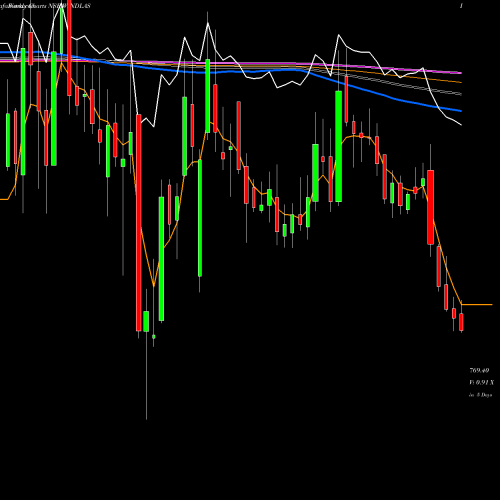Click the overlapping chart title text at top-left
Screen dimensions: 500x500
(x=45, y=6)
